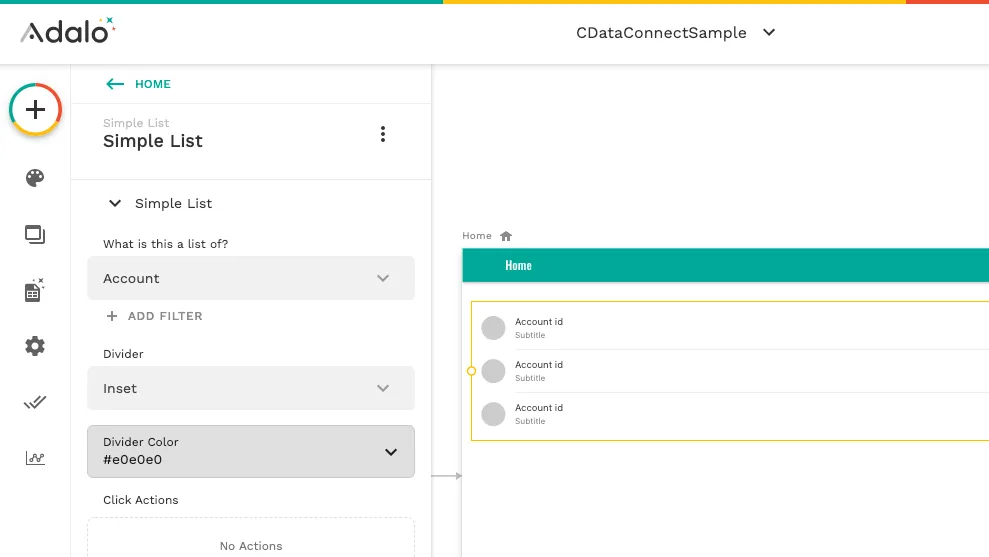This screenshot has width=989, height=557.
Task: Open the Publish double-checkmark icon
Action: (x=35, y=402)
